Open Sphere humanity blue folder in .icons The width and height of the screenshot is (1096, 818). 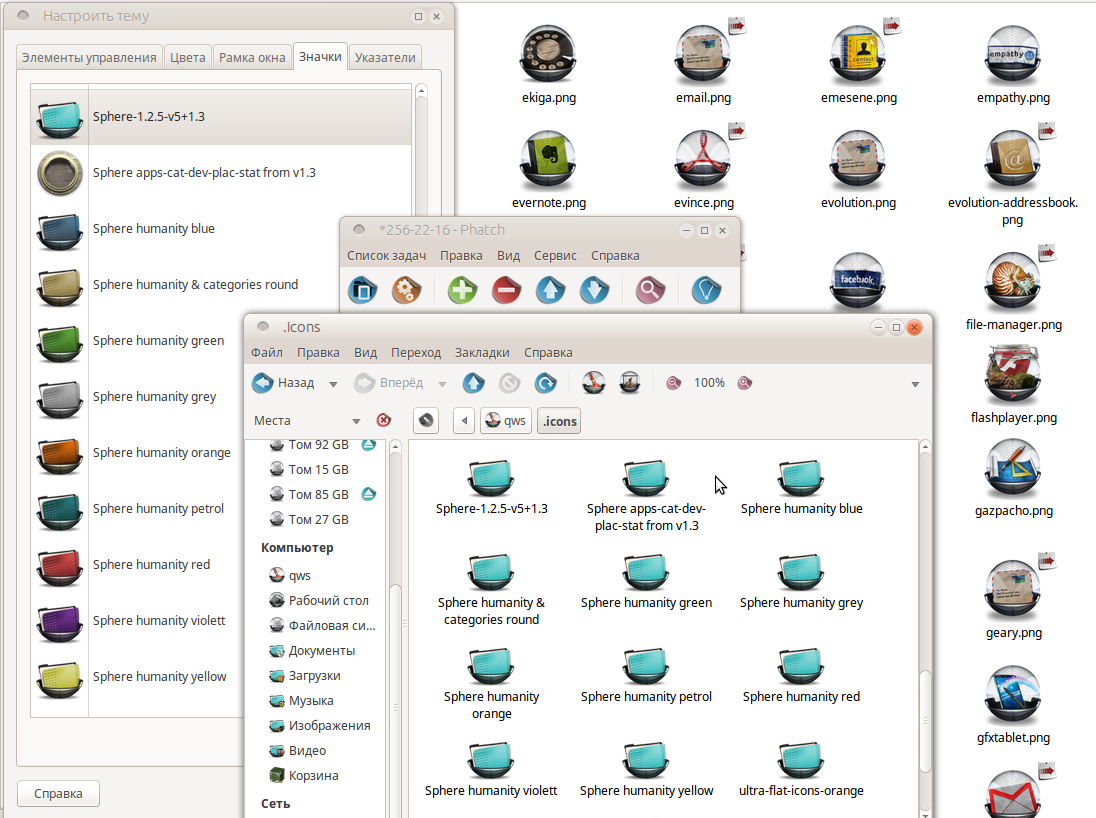801,487
